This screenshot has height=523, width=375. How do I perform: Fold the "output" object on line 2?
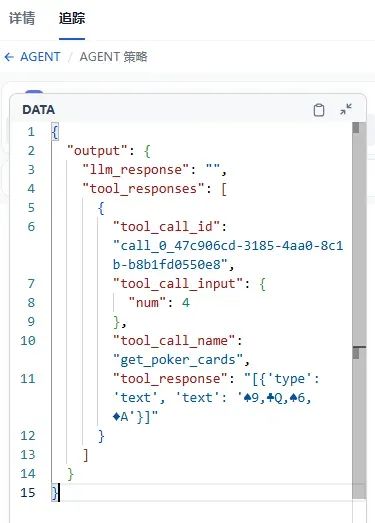[147, 151]
